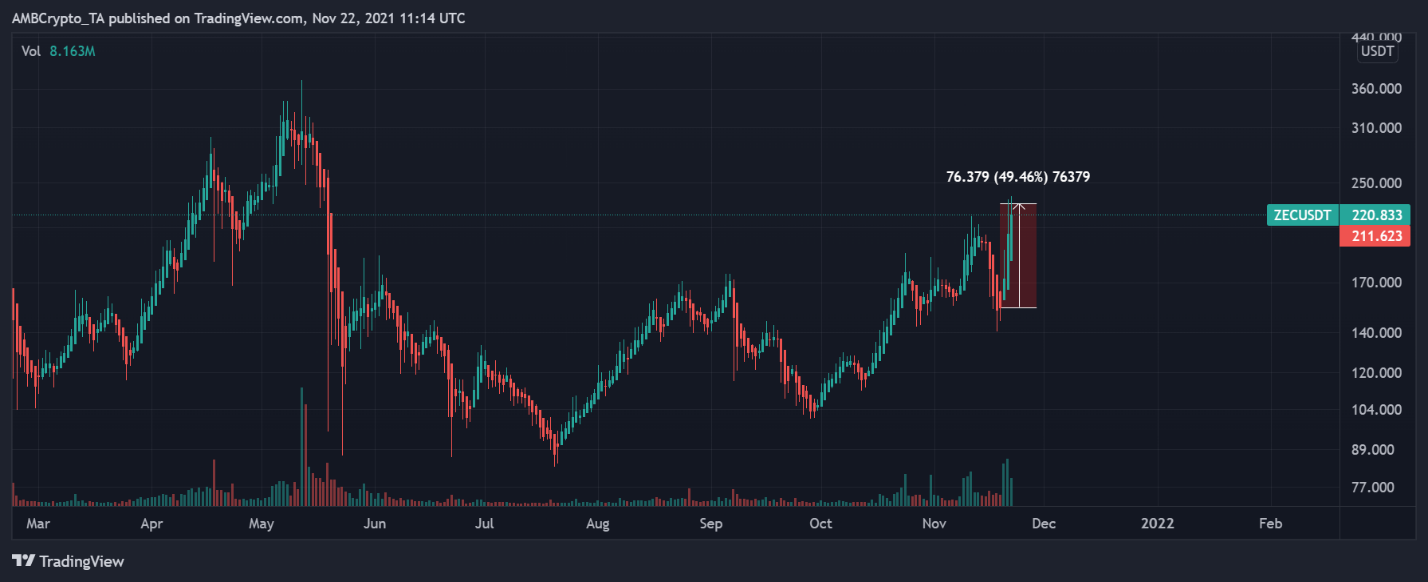This screenshot has width=1428, height=582.
Task: Click the 120.000 price axis label
Action: (x=1376, y=373)
